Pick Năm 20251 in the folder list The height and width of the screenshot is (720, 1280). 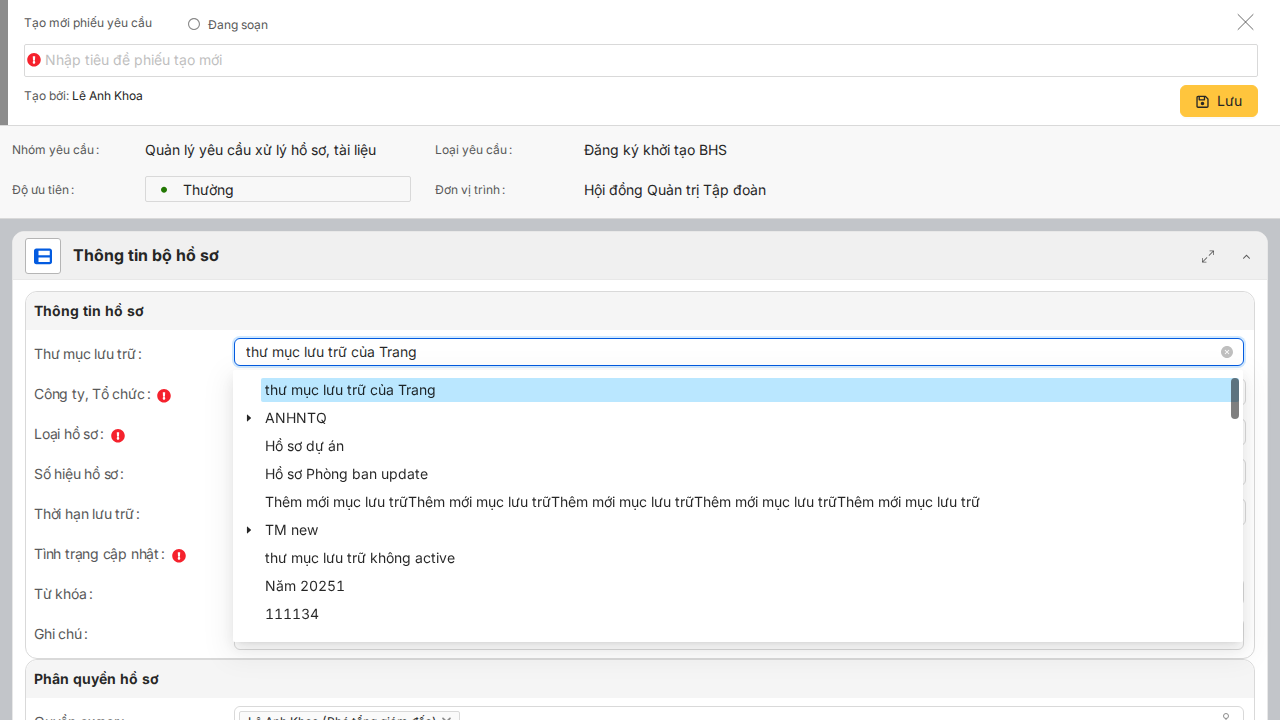coord(304,586)
